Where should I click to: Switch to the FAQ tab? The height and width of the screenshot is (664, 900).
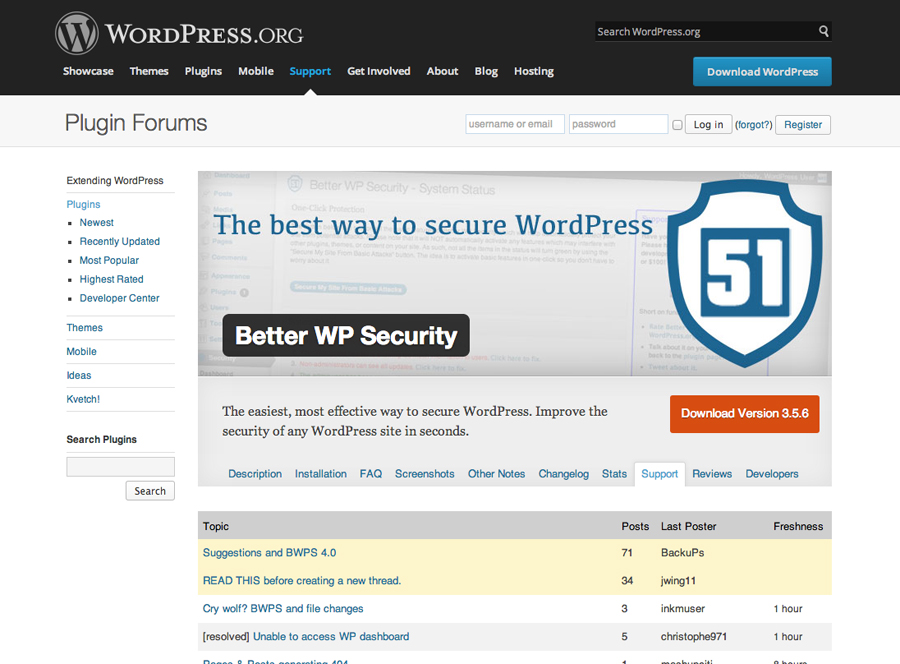tap(371, 474)
